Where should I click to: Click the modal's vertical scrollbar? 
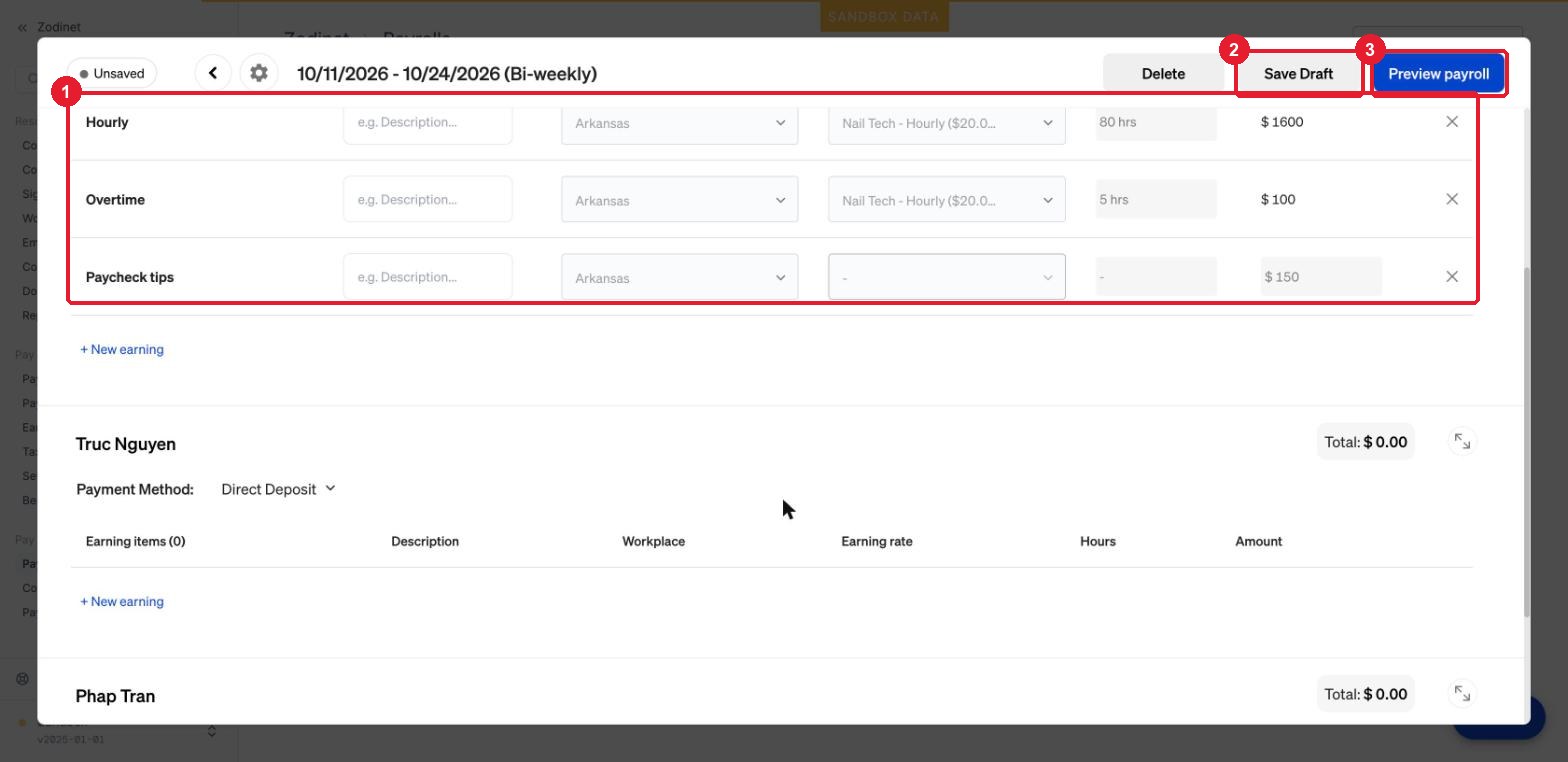point(1526,440)
